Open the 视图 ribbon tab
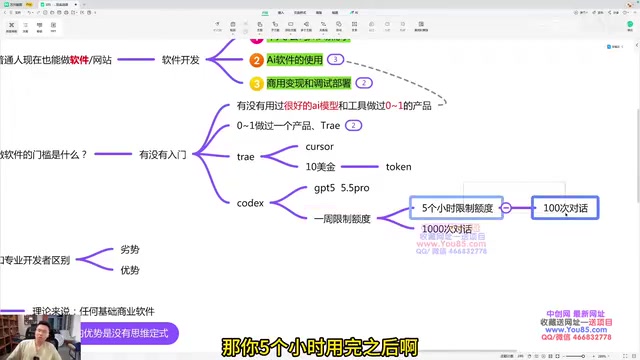This screenshot has height=360, width=640. pyautogui.click(x=335, y=13)
